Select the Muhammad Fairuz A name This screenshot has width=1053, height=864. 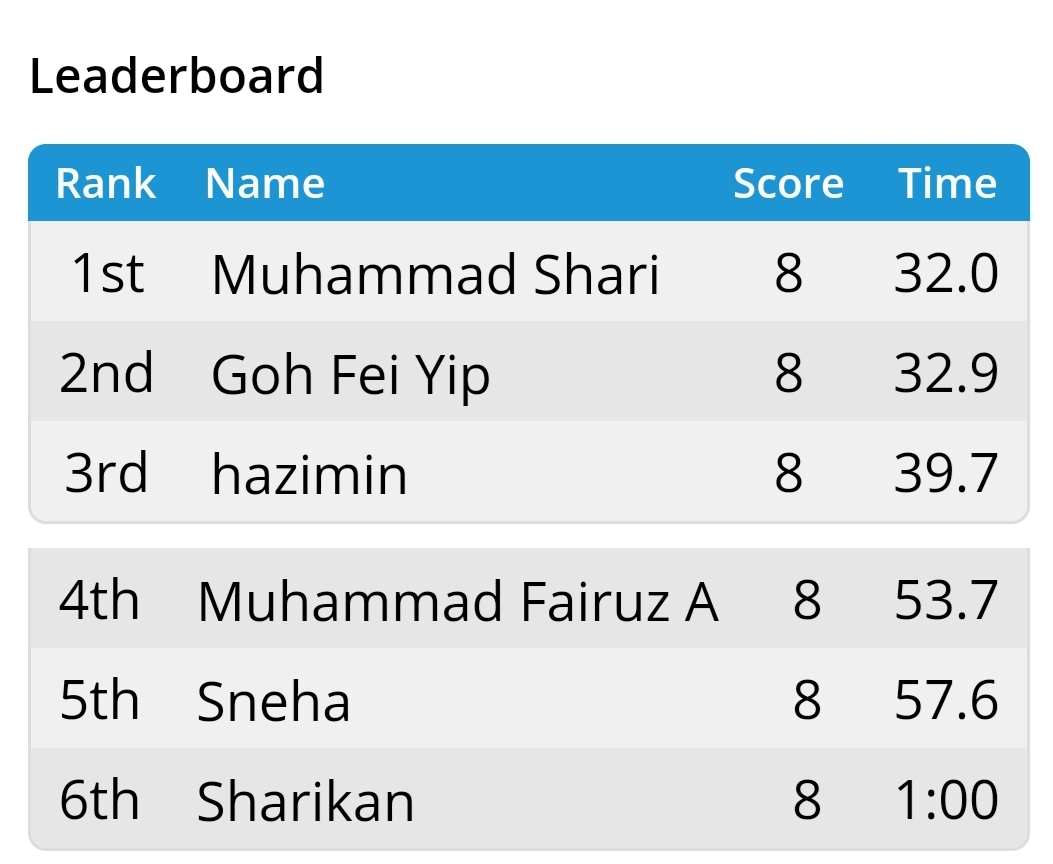458,602
